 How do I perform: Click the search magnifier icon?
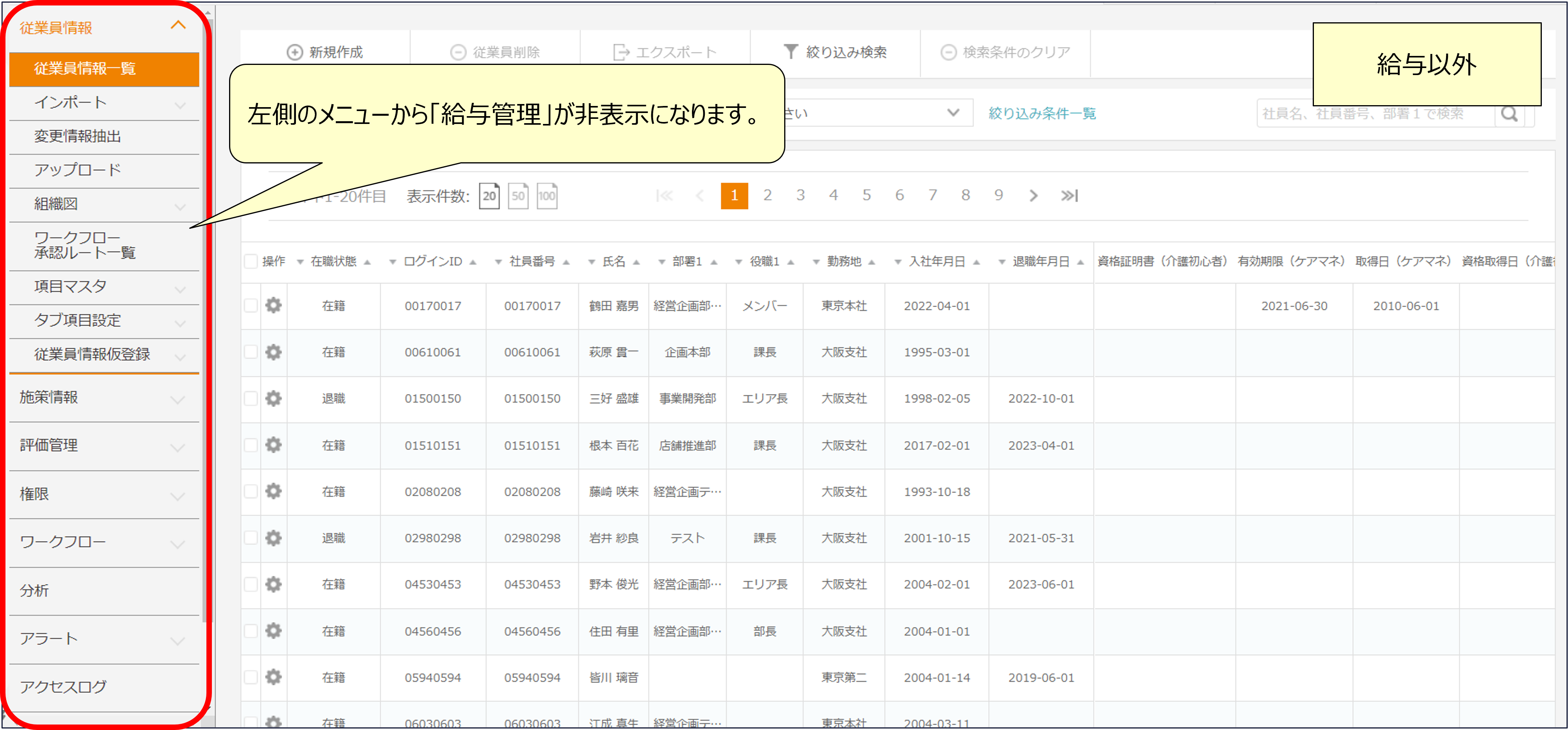click(x=1510, y=113)
